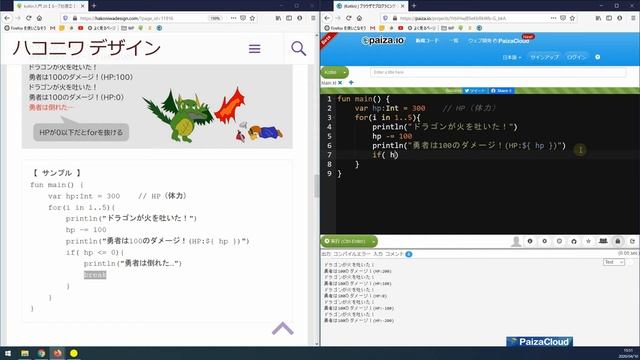
Task: Click the left page vertical scrollbar thumb
Action: point(316,186)
